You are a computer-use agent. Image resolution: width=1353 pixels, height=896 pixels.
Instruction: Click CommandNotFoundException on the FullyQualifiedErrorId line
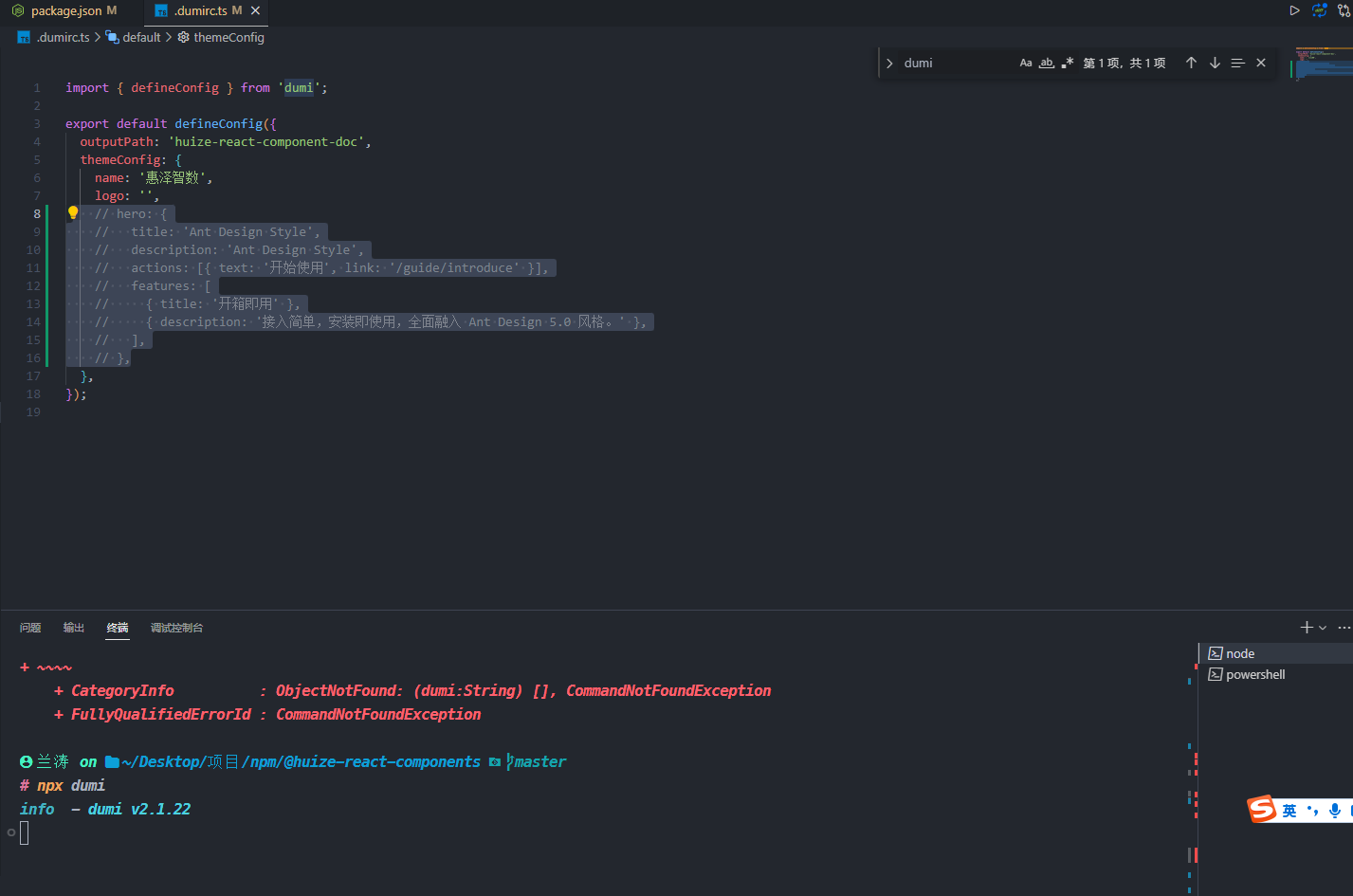click(378, 714)
